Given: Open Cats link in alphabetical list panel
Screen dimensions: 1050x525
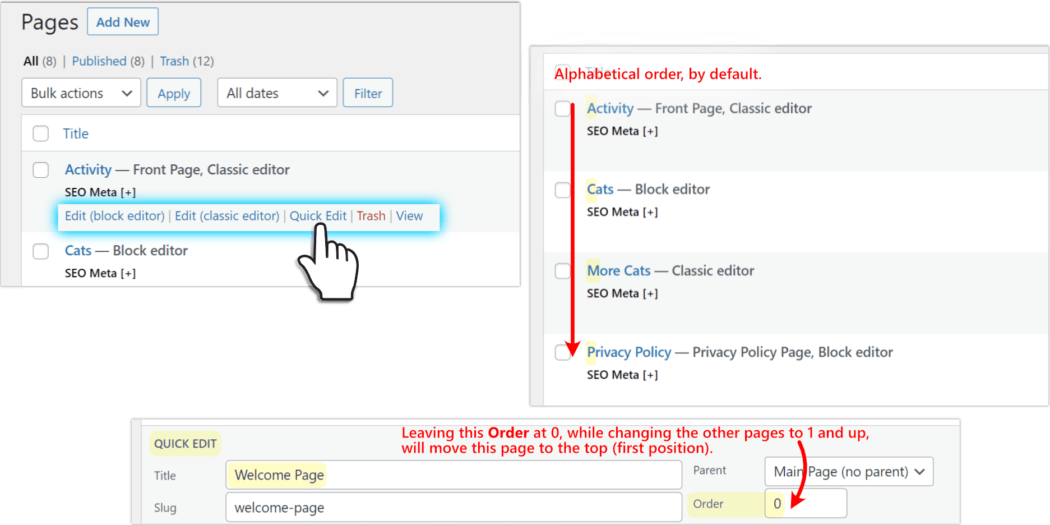Looking at the screenshot, I should tap(600, 190).
